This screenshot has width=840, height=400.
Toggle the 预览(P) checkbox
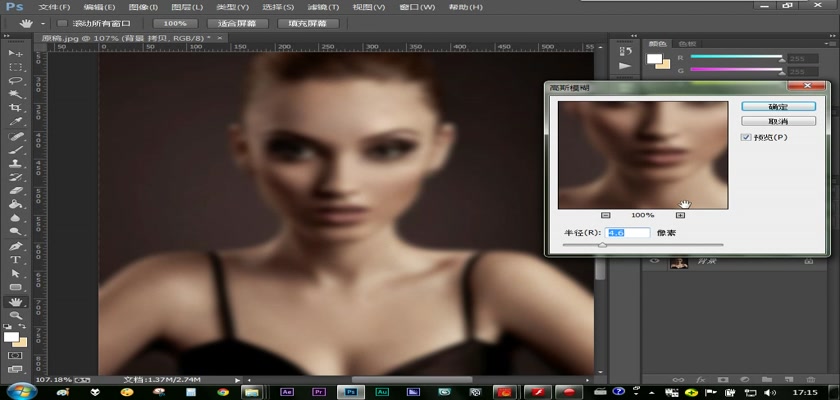point(746,138)
